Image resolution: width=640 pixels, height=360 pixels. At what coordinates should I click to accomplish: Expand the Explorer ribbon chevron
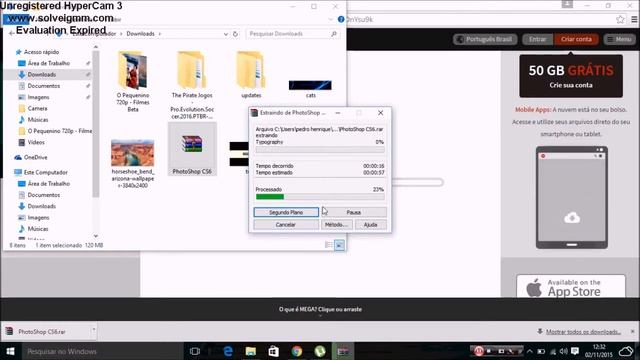click(x=331, y=19)
